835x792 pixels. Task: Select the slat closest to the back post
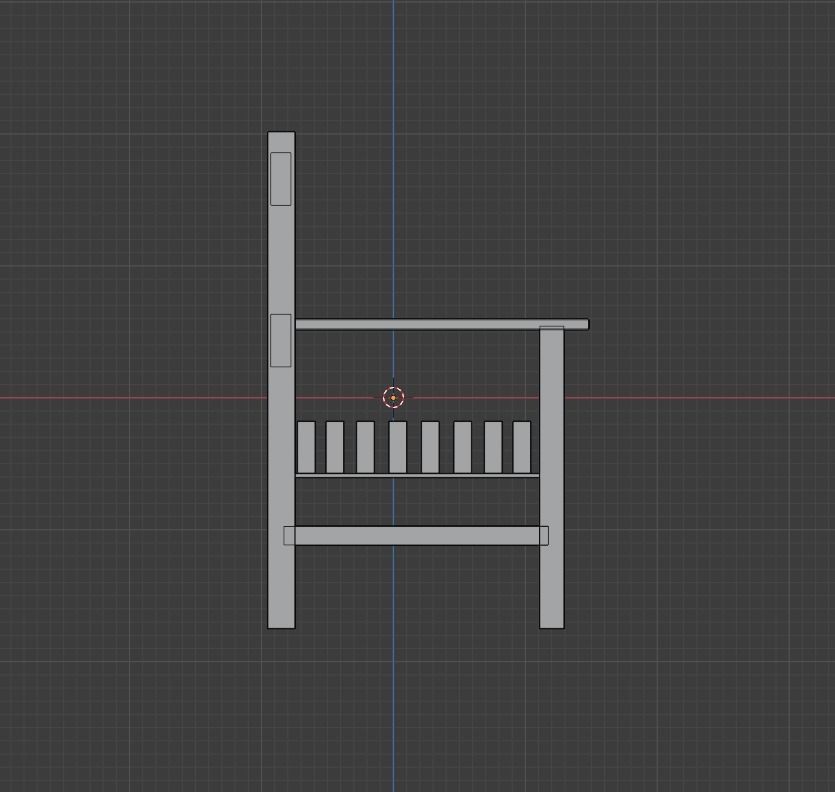pyautogui.click(x=306, y=447)
